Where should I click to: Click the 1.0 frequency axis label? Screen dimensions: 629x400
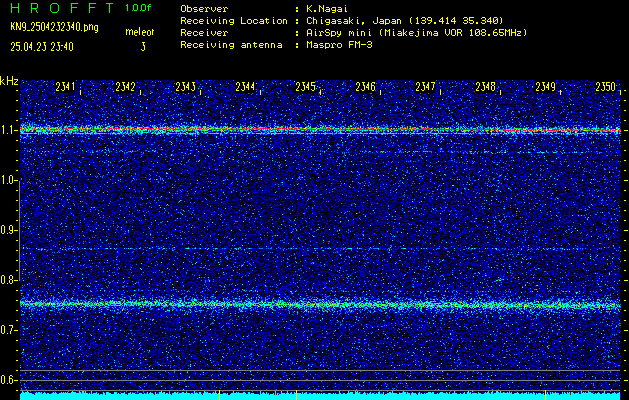coord(8,181)
